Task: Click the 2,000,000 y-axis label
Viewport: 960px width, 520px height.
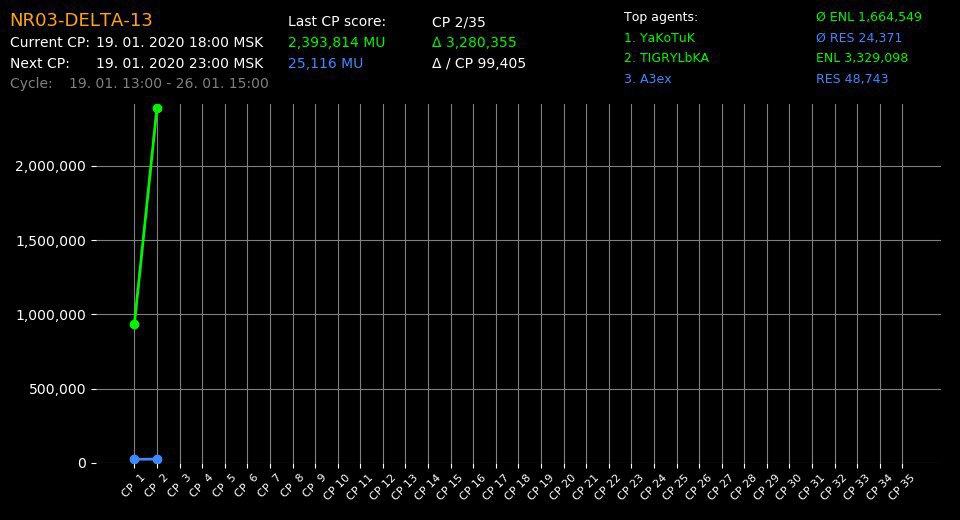Action: (x=50, y=167)
